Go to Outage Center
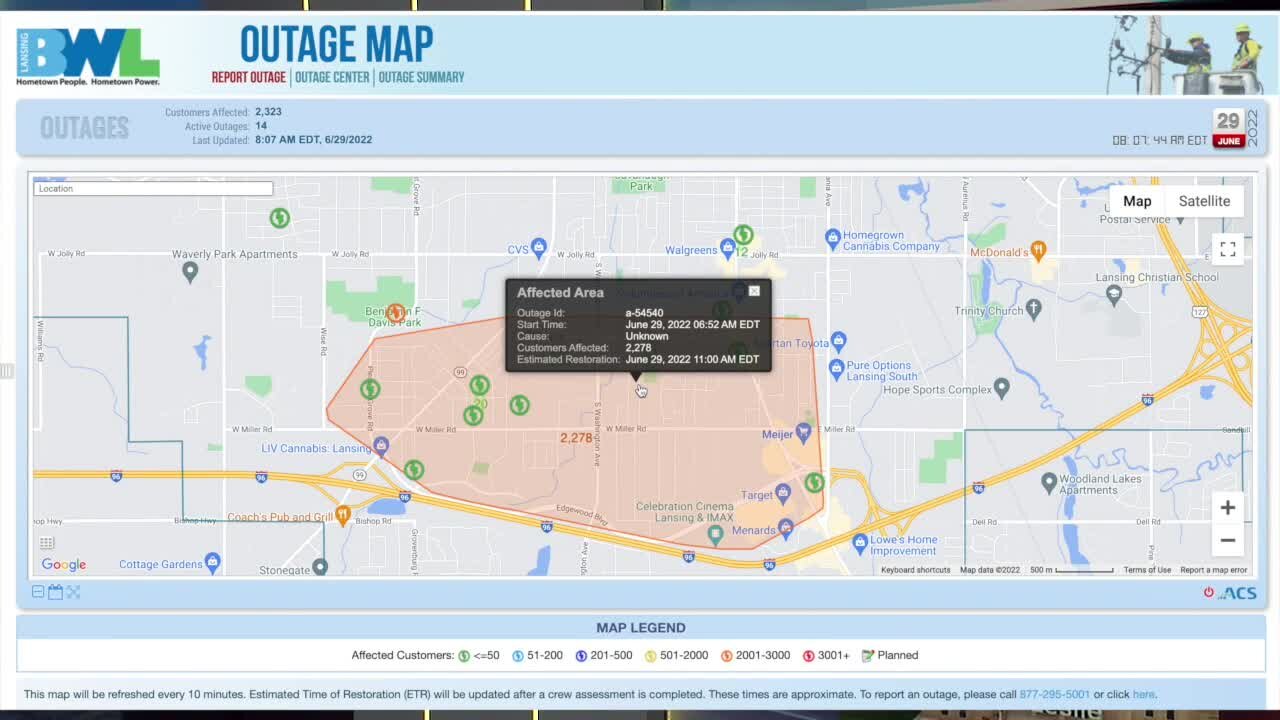This screenshot has width=1280, height=720. click(x=332, y=77)
